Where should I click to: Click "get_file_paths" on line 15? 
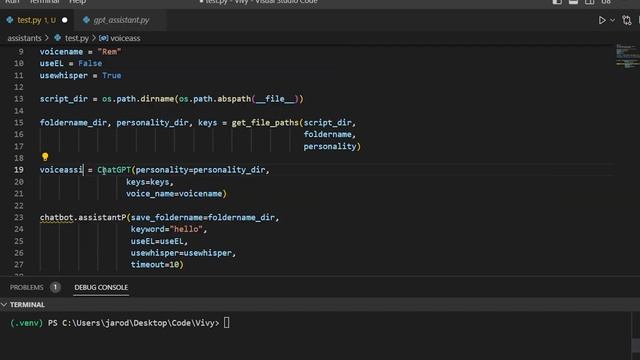265,122
